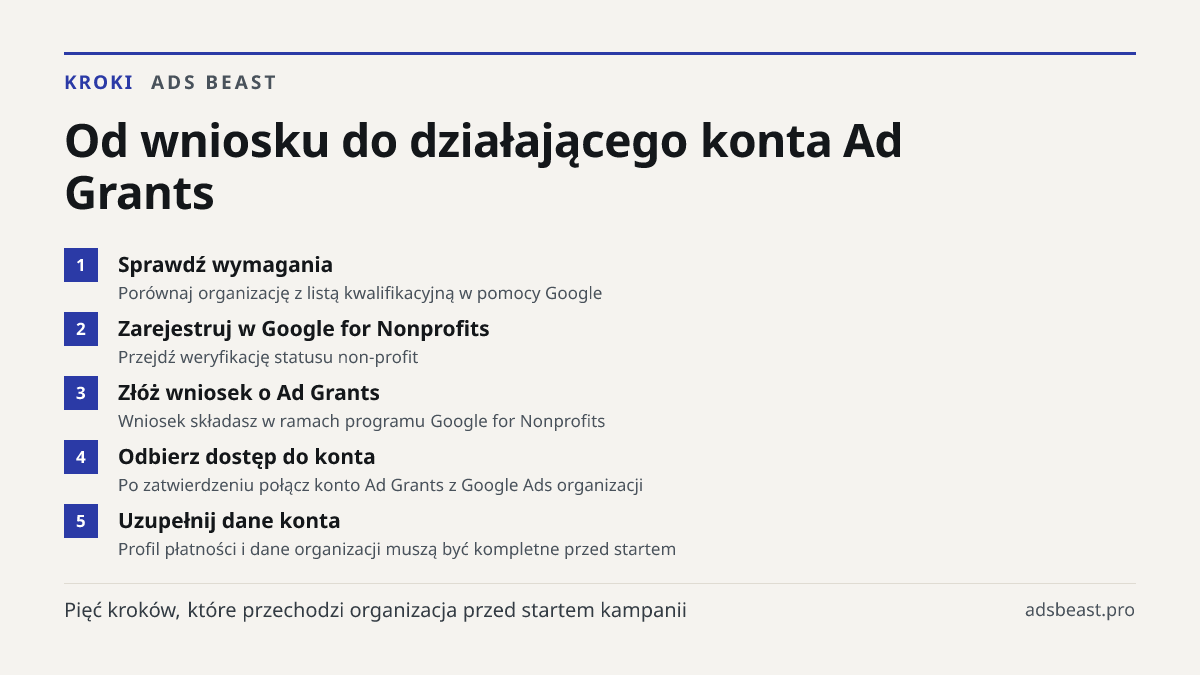Select 'Zarejestruj w Google for Nonprofits' title
Screen dimensions: 1200x675
click(304, 329)
